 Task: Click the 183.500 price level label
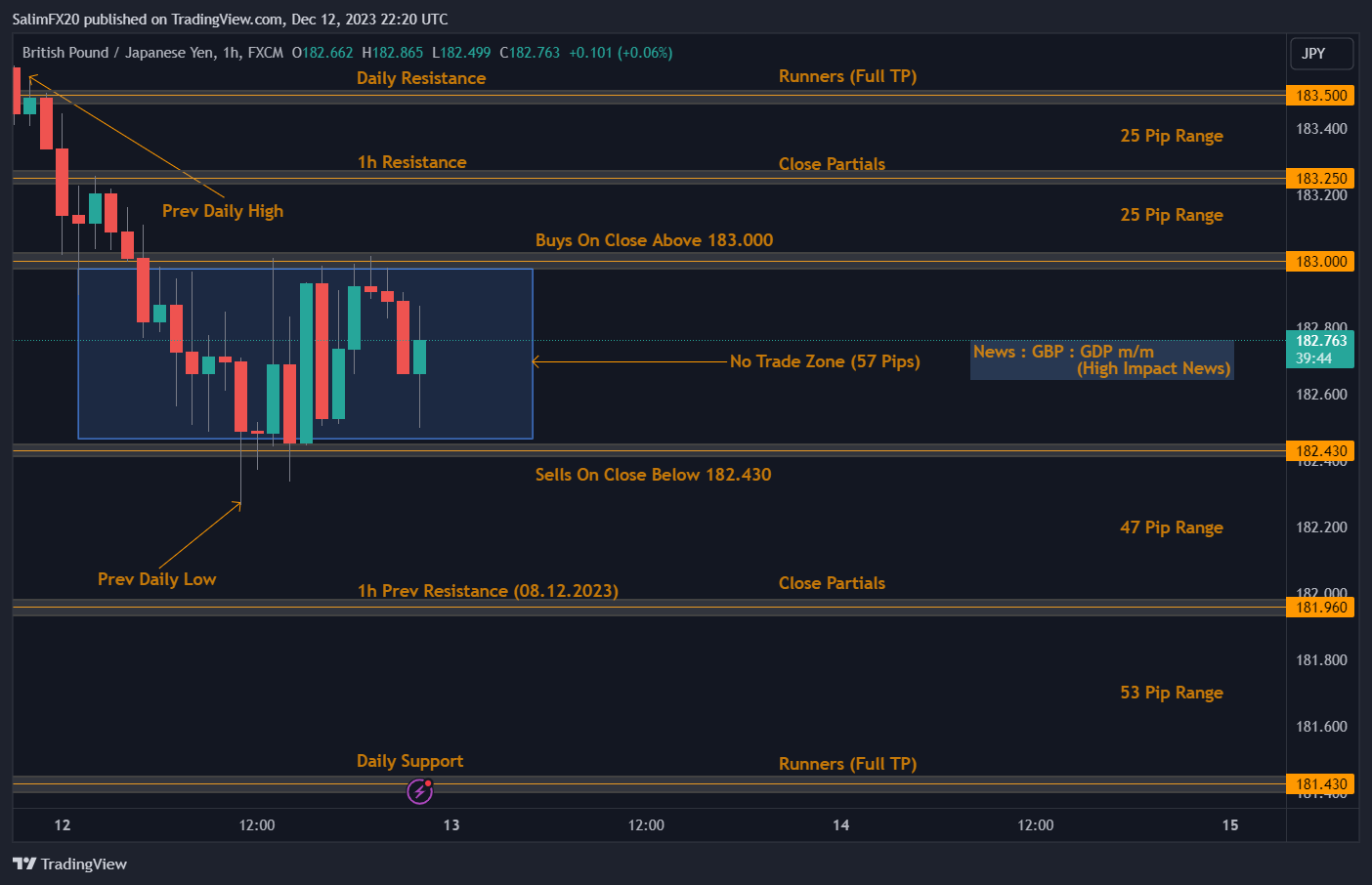click(1320, 96)
